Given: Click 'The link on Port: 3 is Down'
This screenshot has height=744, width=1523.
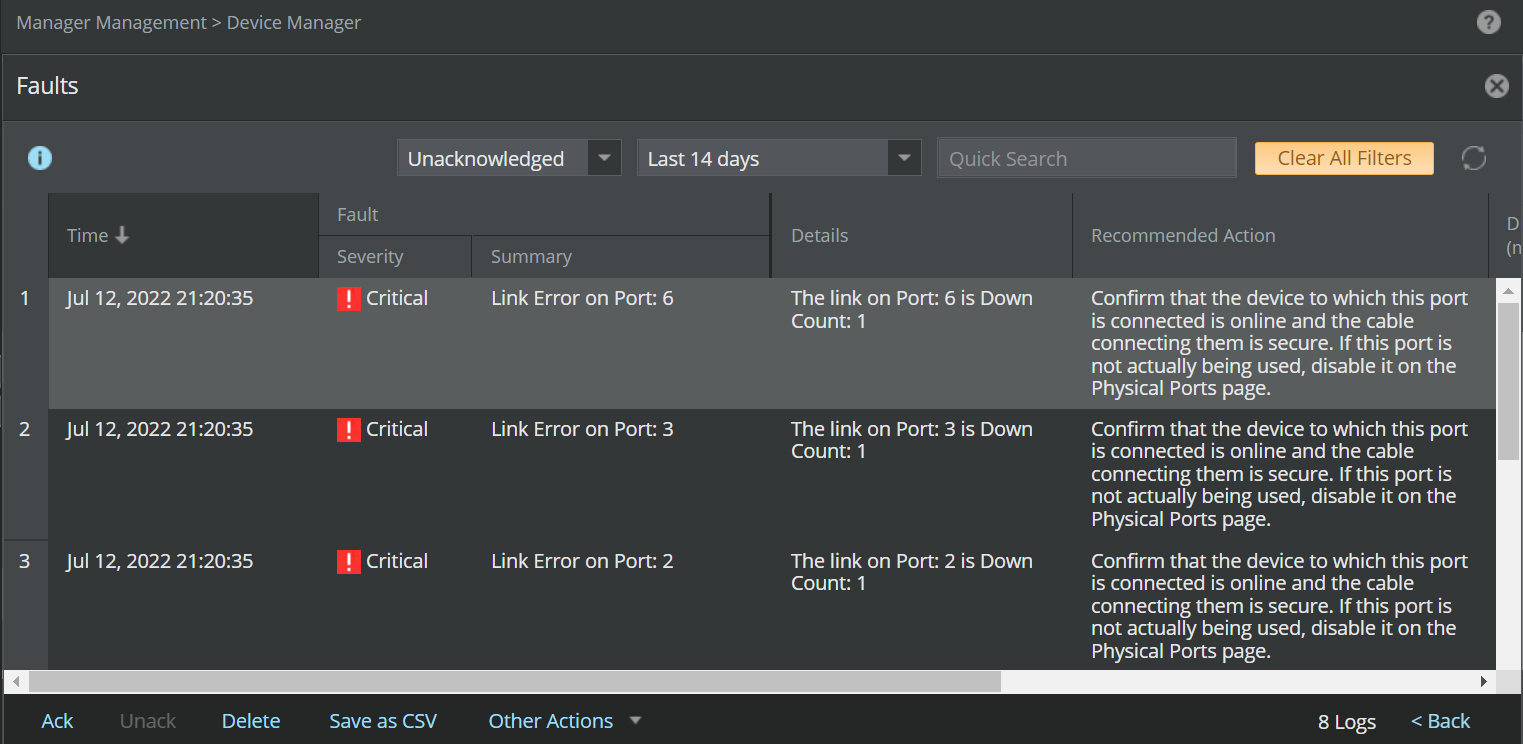Looking at the screenshot, I should [912, 429].
